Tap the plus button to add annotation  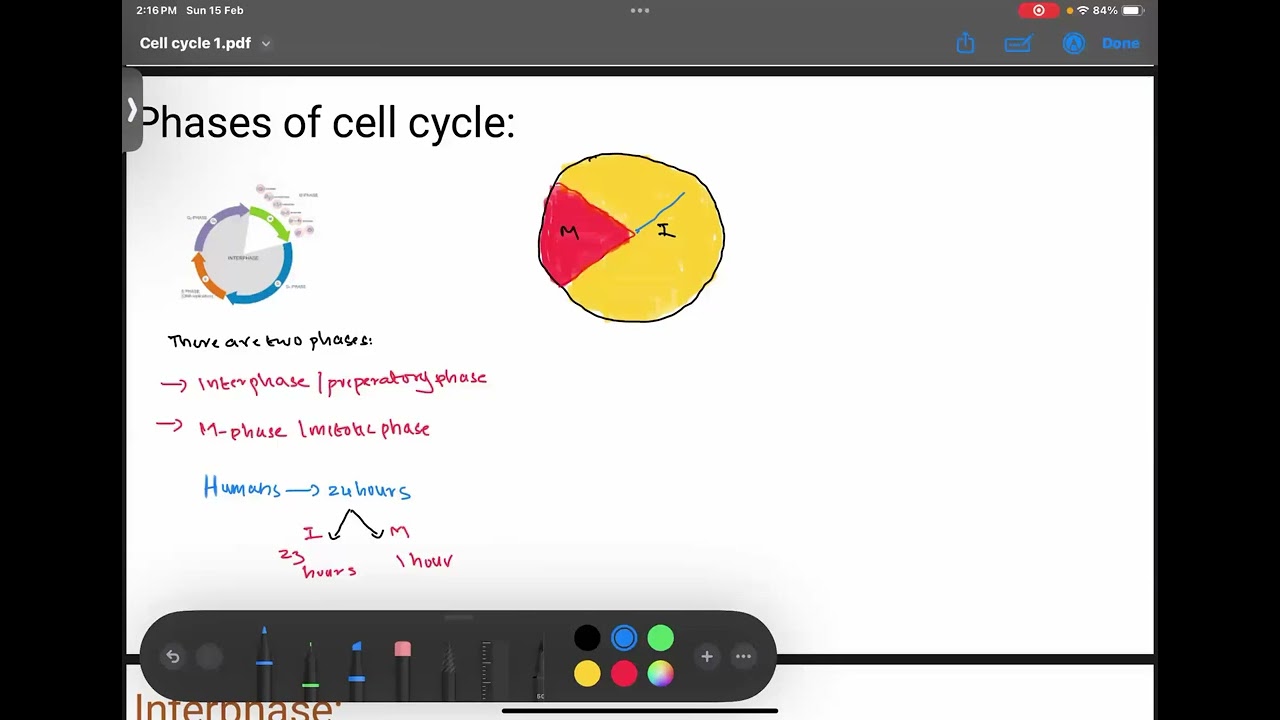[x=707, y=657]
